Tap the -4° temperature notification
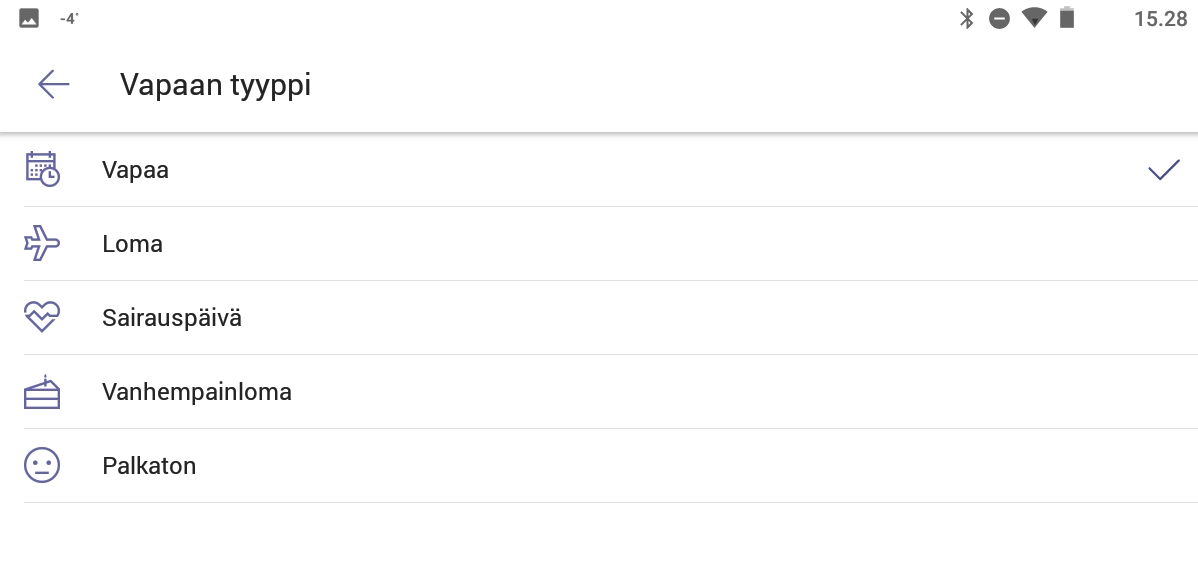 [69, 18]
